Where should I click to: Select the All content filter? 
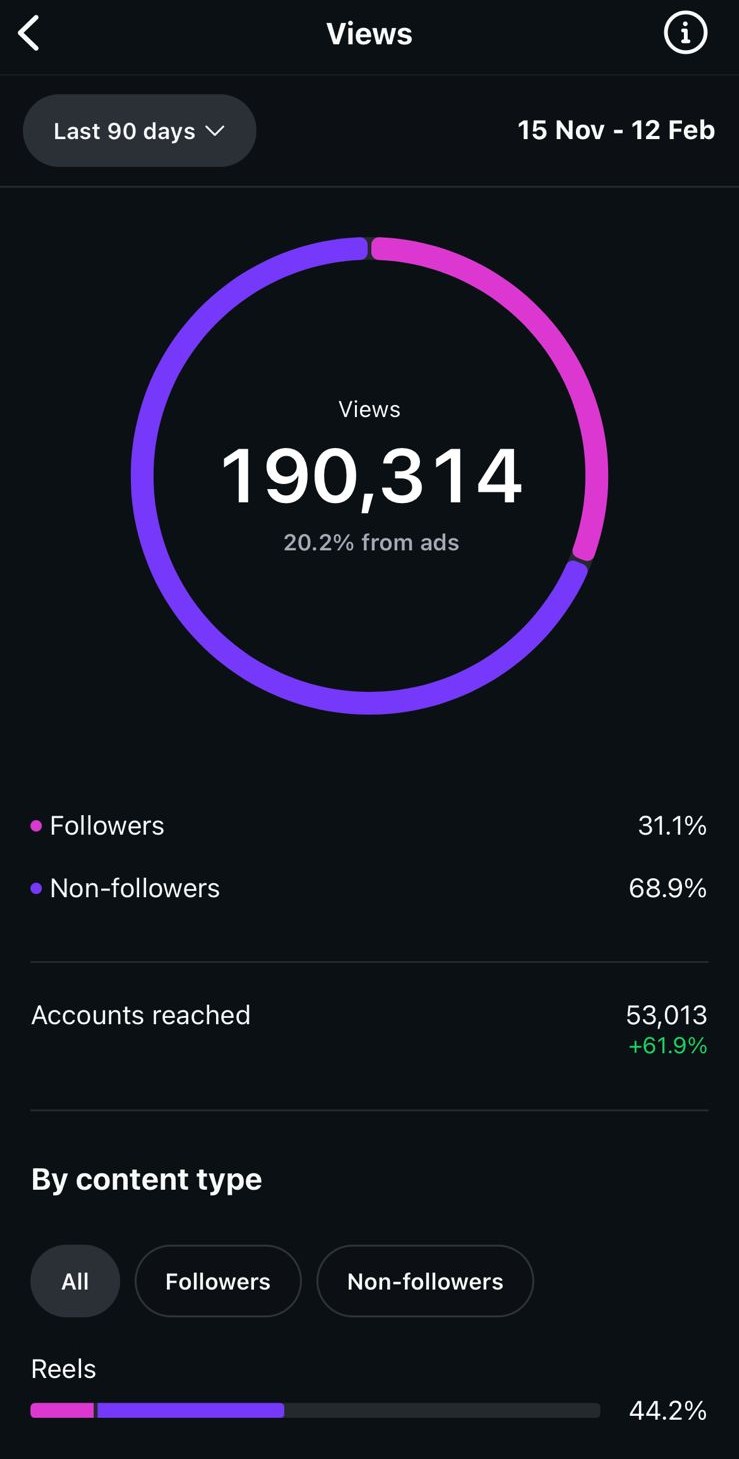coord(75,1281)
